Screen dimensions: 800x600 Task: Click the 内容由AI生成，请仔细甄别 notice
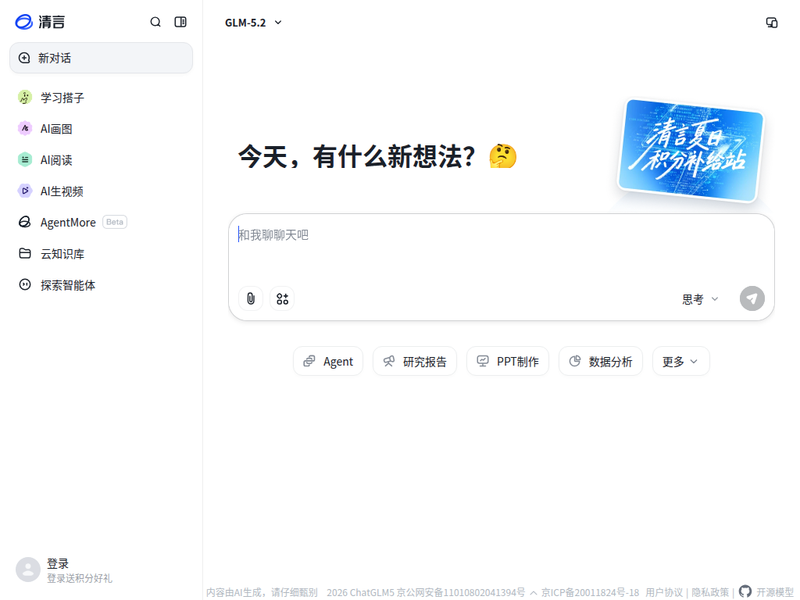pyautogui.click(x=262, y=592)
